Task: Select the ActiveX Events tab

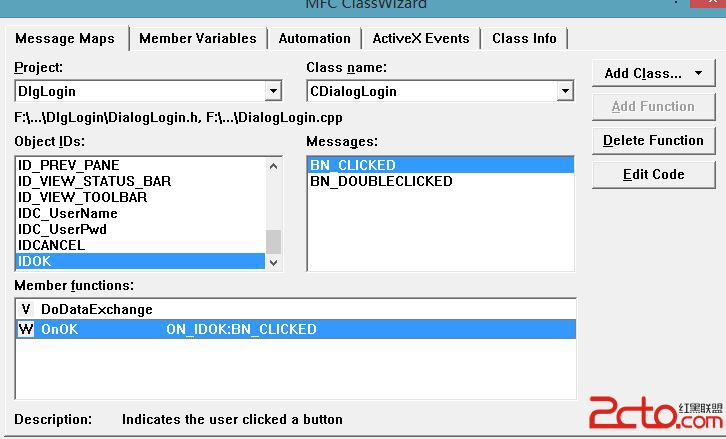Action: click(421, 38)
